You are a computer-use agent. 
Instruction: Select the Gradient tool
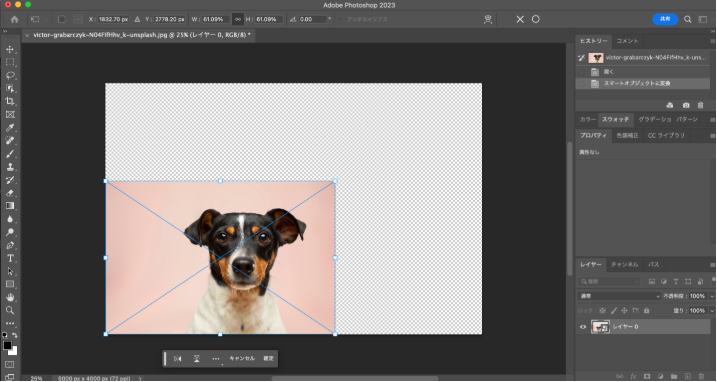click(x=10, y=206)
